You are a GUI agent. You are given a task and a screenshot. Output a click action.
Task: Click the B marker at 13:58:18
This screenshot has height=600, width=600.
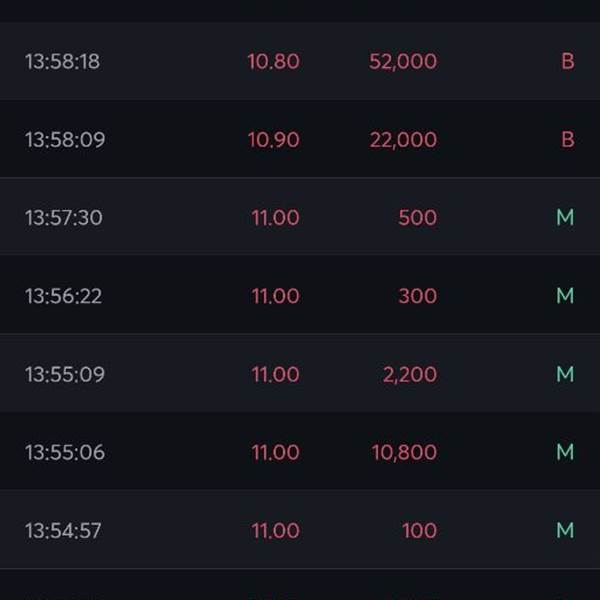tap(567, 61)
